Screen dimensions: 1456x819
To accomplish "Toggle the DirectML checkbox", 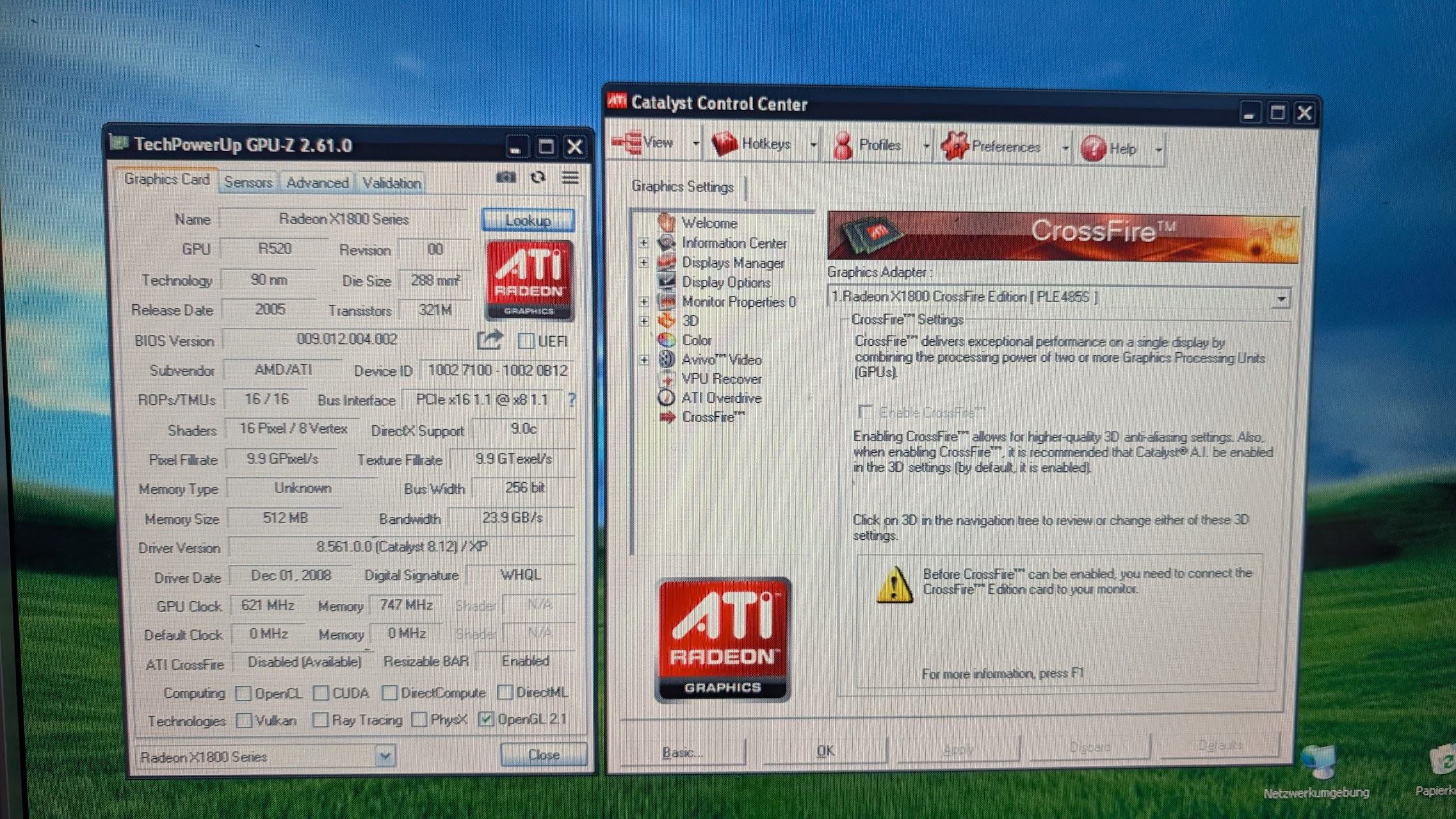I will [x=505, y=692].
